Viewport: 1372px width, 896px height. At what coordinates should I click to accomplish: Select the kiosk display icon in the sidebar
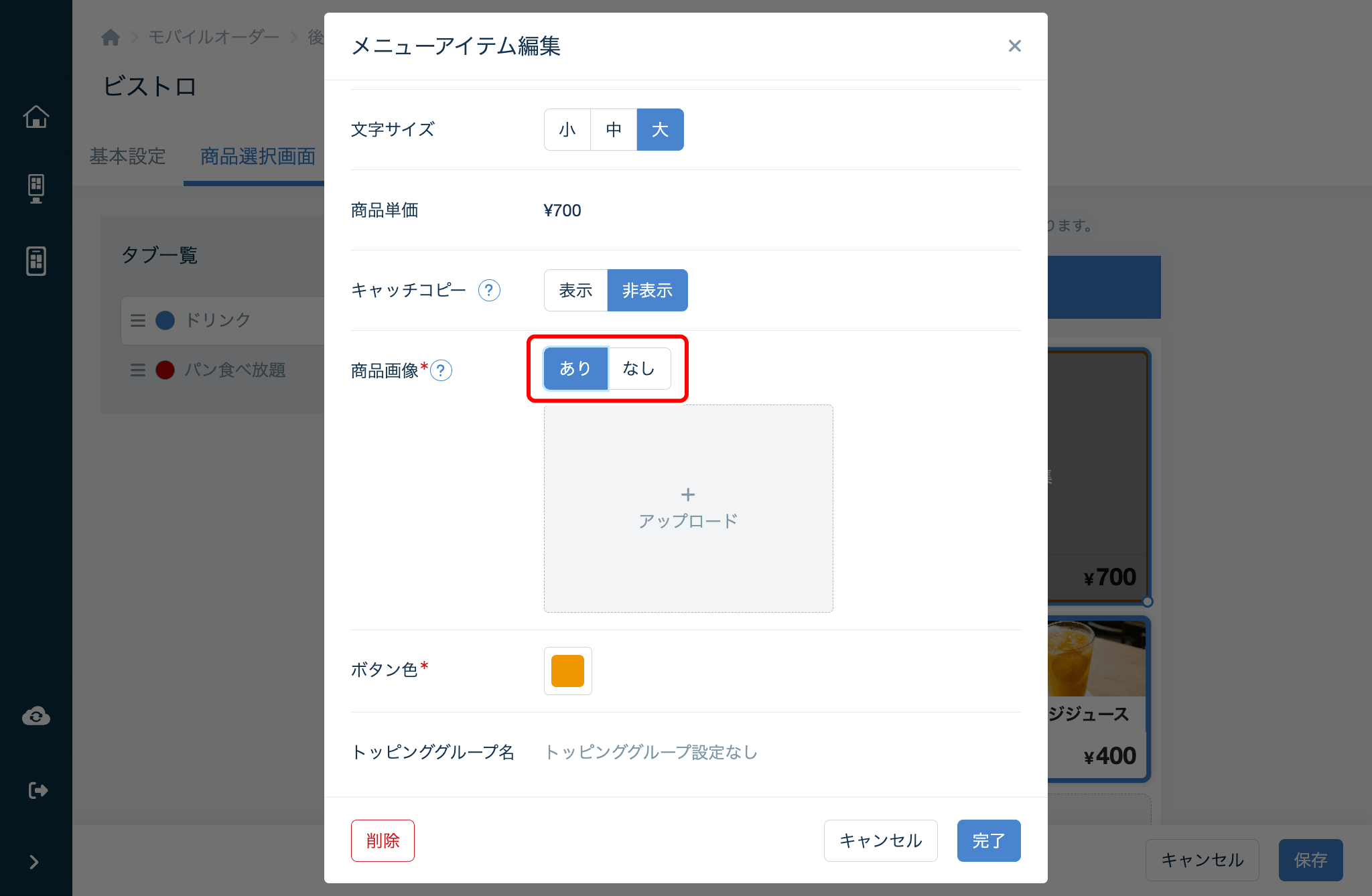tap(36, 188)
